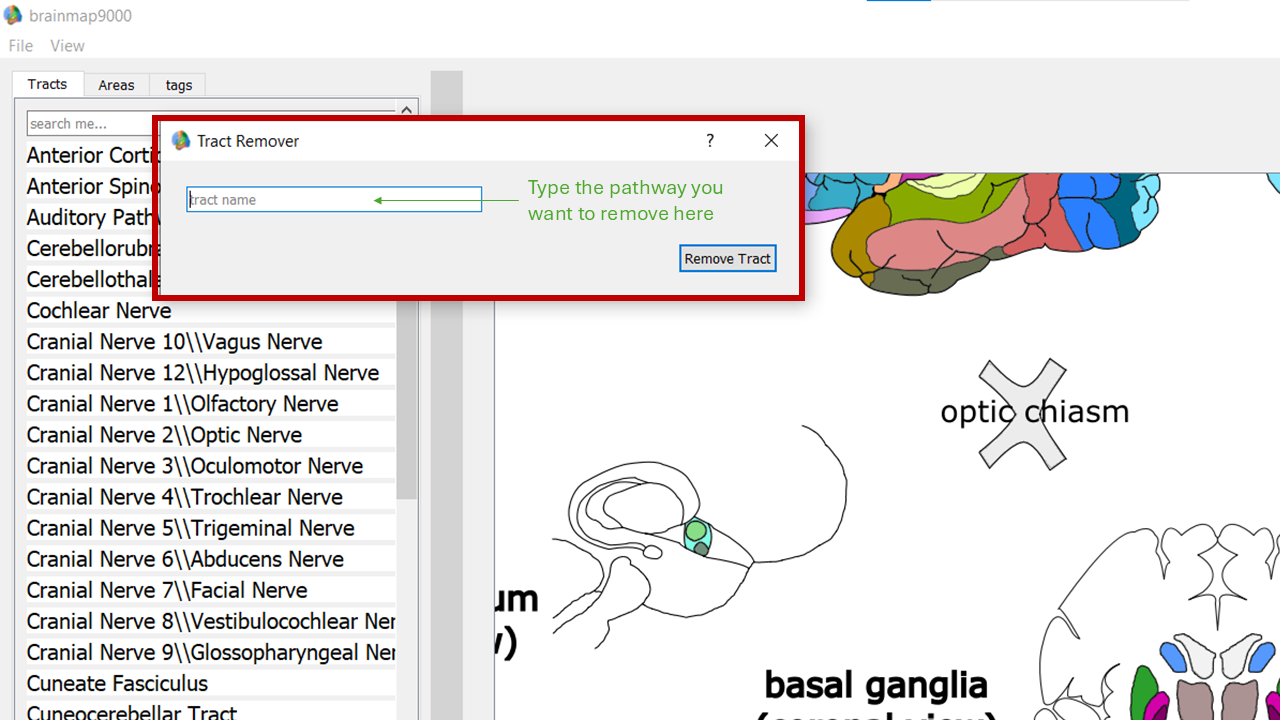The image size is (1280, 720).
Task: Select Cuneate Fasciculus from the tract list
Action: [x=117, y=684]
